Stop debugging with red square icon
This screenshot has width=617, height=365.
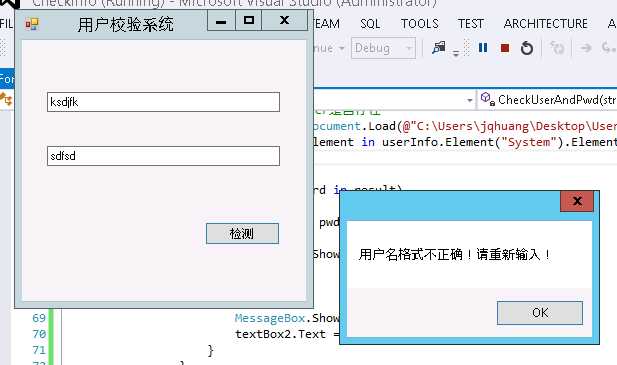tap(505, 48)
